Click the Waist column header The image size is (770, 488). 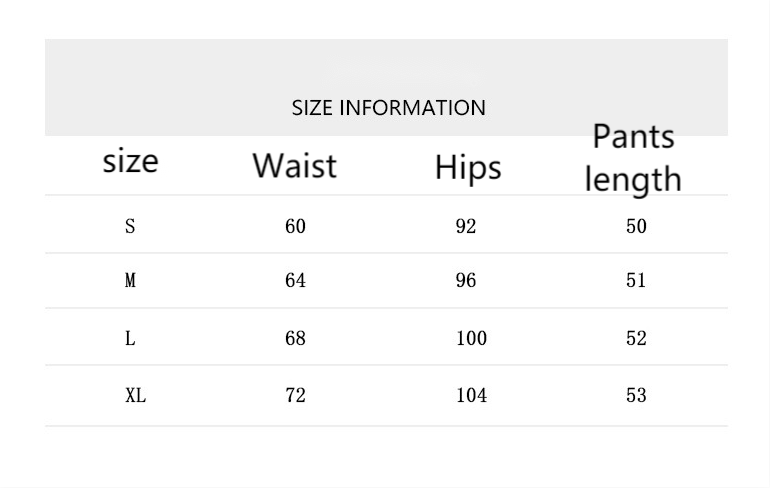pyautogui.click(x=294, y=165)
